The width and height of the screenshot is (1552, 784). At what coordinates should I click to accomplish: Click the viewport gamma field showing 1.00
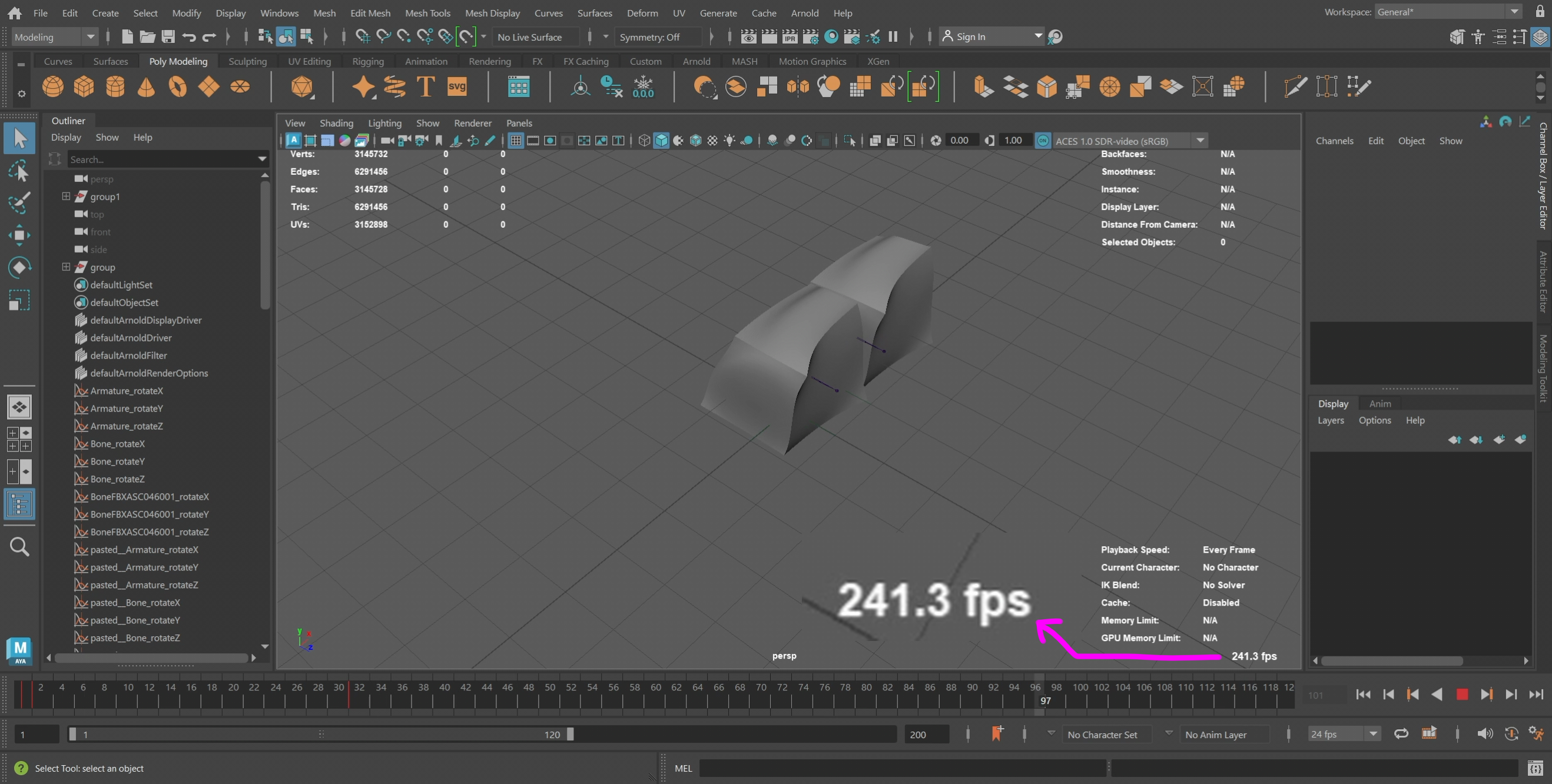(1014, 140)
